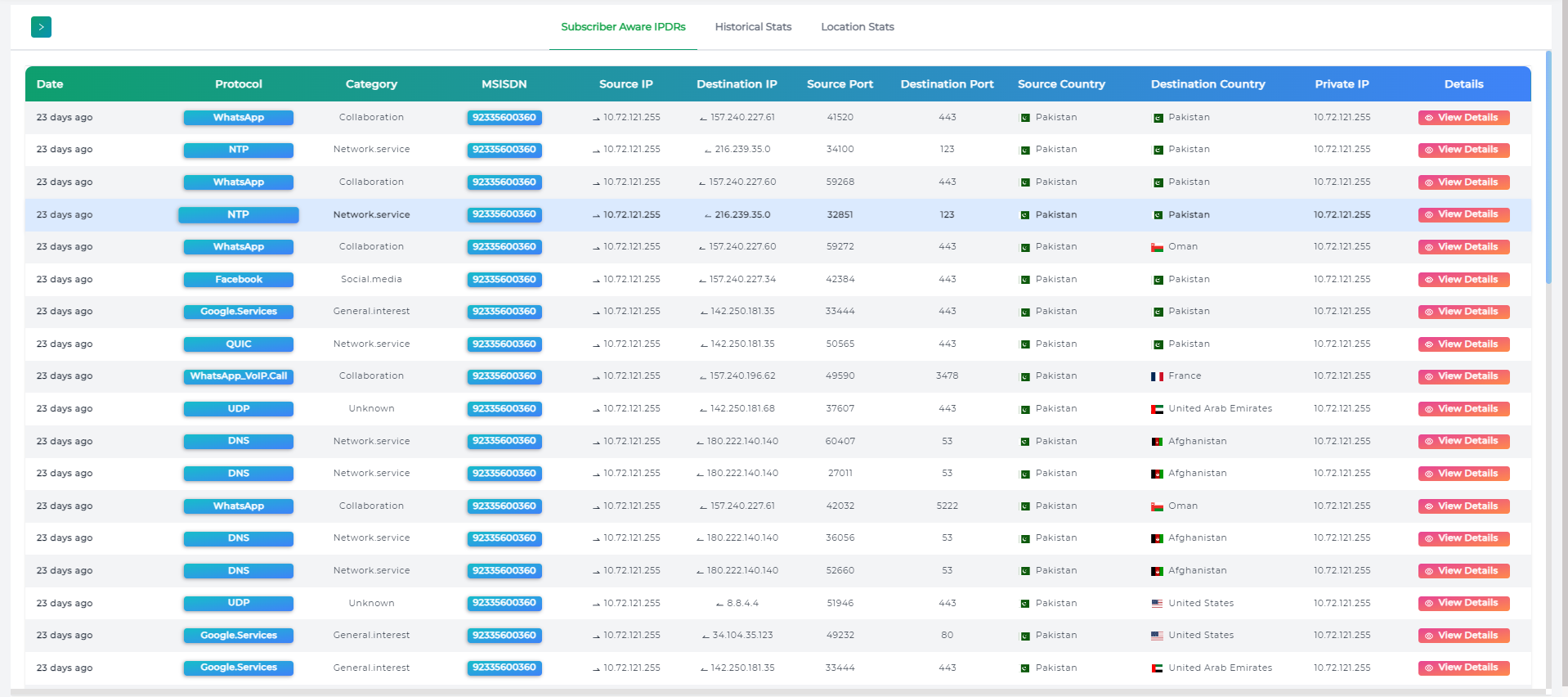The image size is (1568, 697).
Task: Click the MSISDN badge in Facebook row
Action: pyautogui.click(x=504, y=280)
